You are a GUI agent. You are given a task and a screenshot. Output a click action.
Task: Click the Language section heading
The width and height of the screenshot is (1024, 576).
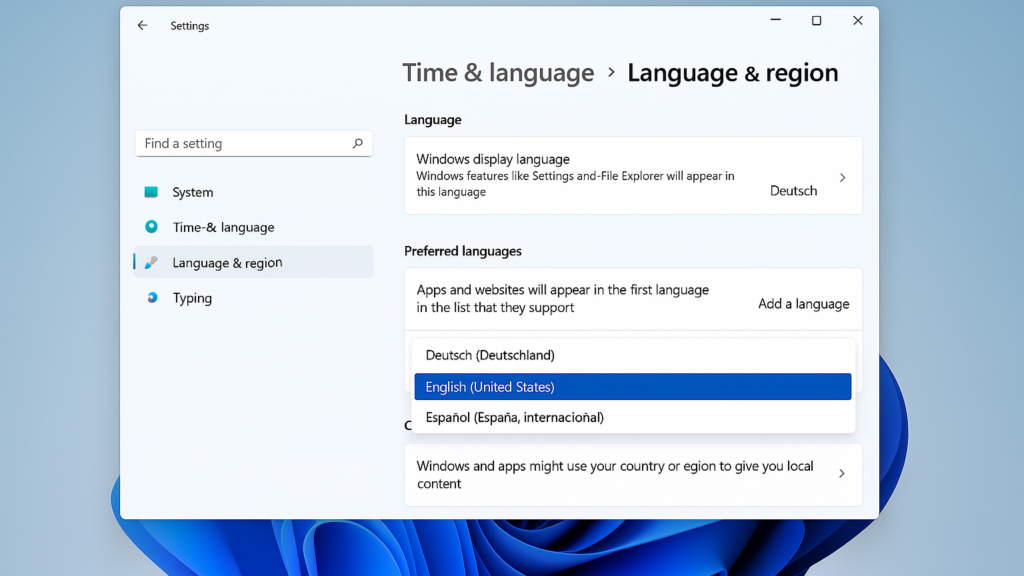click(x=433, y=120)
